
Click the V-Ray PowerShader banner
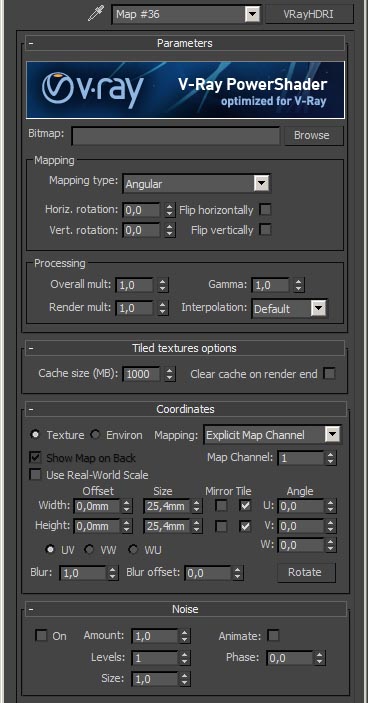point(185,90)
